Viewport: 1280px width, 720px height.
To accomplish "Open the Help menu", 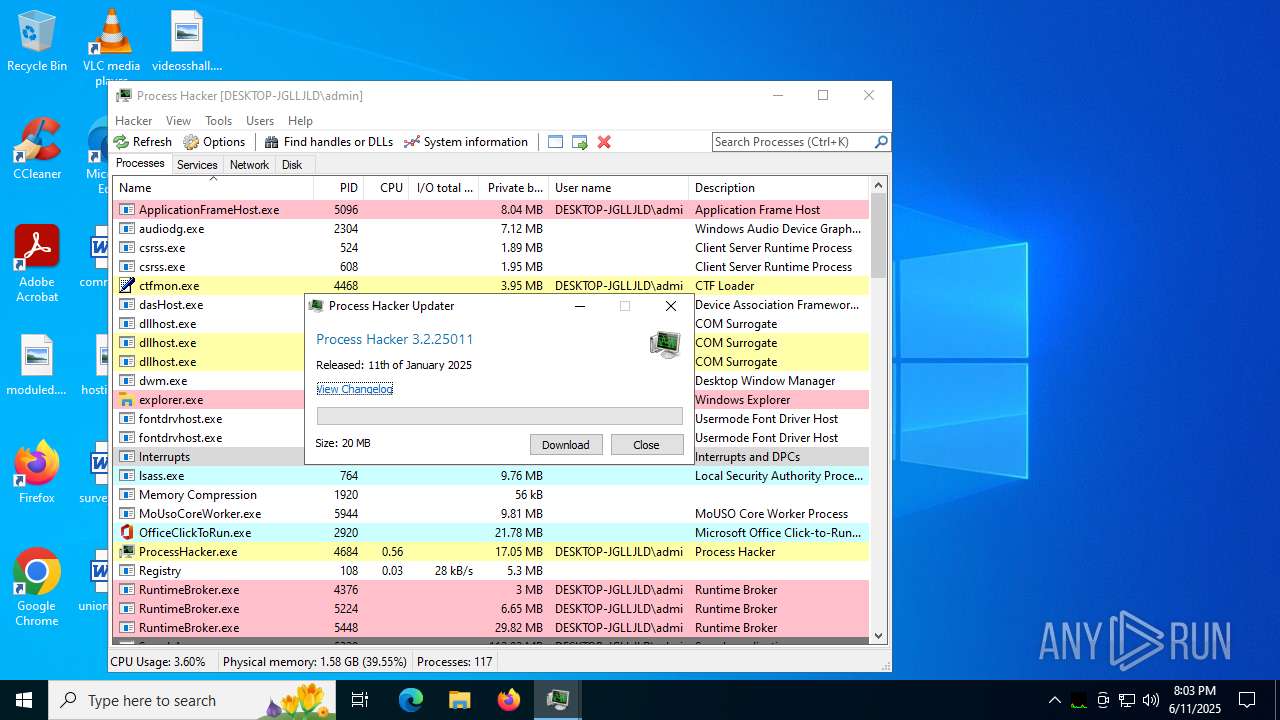I will point(300,121).
